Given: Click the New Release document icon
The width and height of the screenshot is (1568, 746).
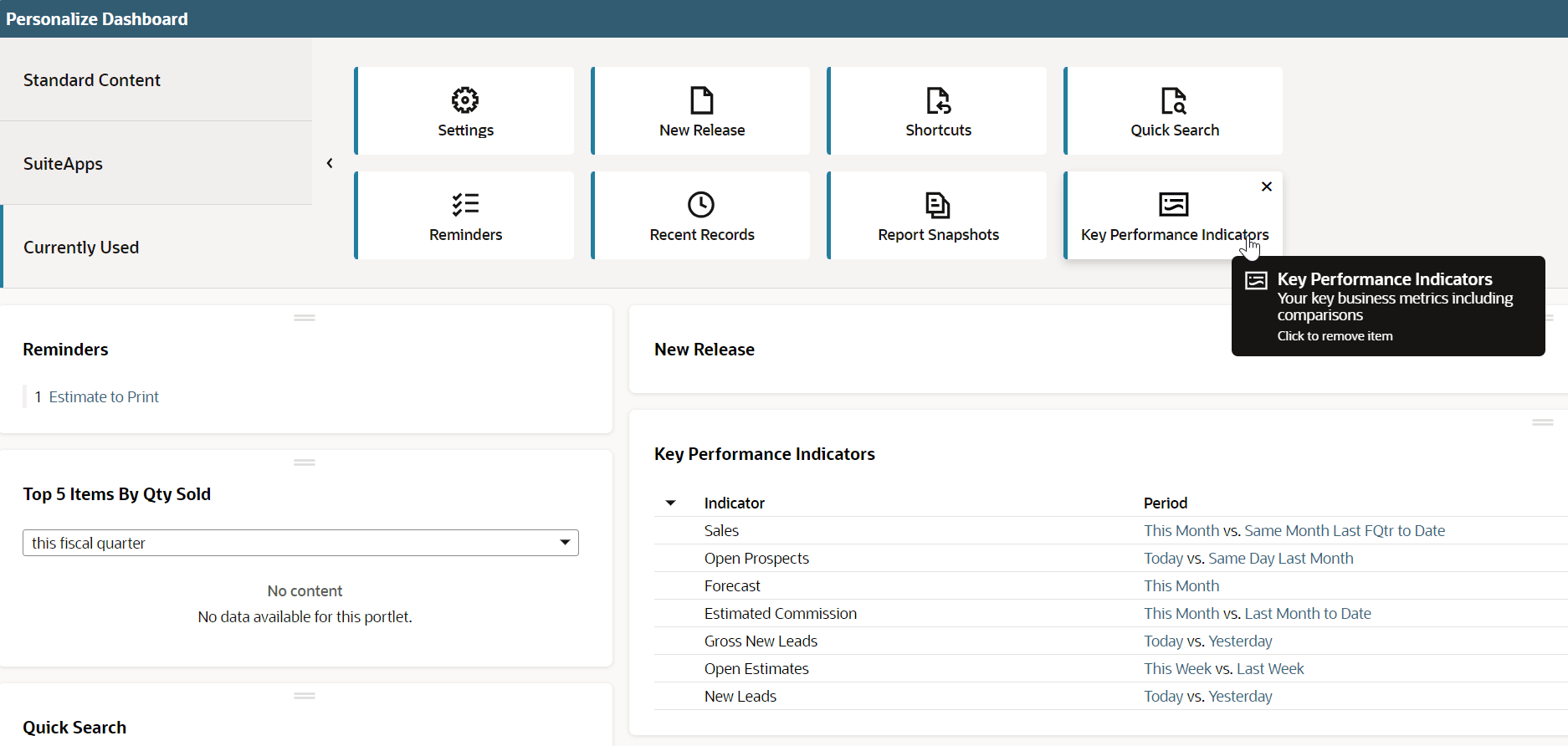Looking at the screenshot, I should (x=701, y=100).
